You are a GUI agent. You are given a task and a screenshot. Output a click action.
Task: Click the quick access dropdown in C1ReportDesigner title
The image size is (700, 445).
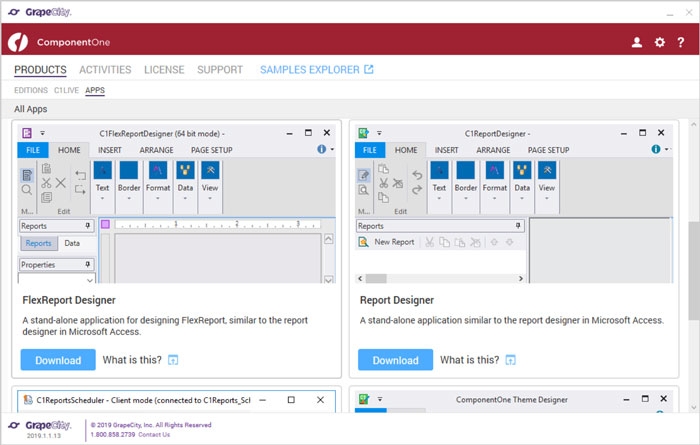(x=379, y=133)
